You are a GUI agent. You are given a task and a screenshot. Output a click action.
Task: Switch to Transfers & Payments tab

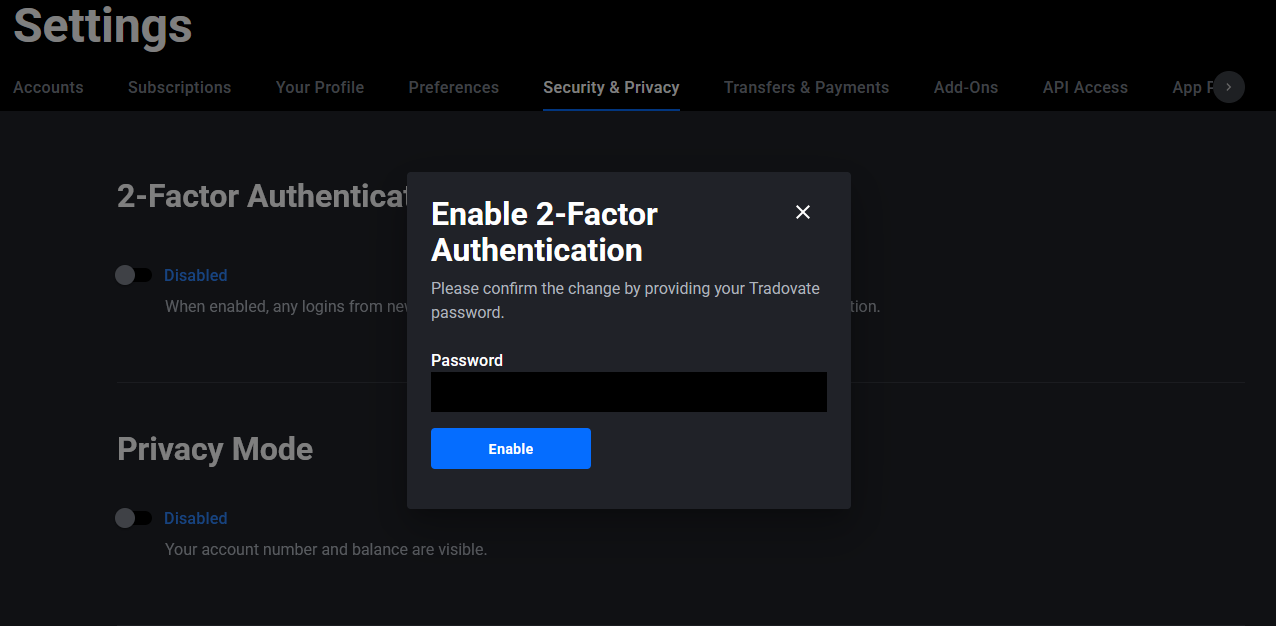pos(806,87)
